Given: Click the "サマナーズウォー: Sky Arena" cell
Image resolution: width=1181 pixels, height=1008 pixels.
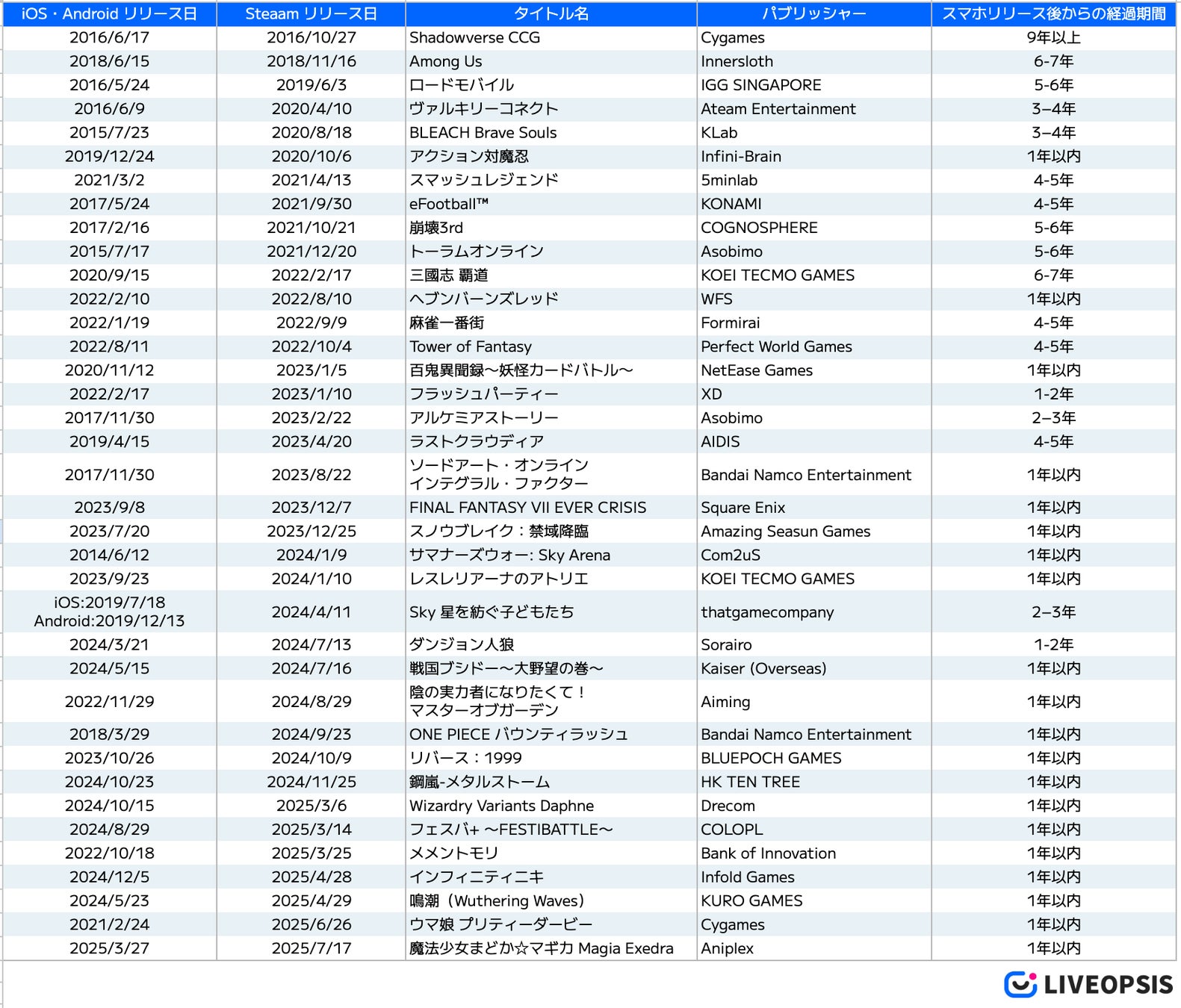Looking at the screenshot, I should pyautogui.click(x=551, y=556).
